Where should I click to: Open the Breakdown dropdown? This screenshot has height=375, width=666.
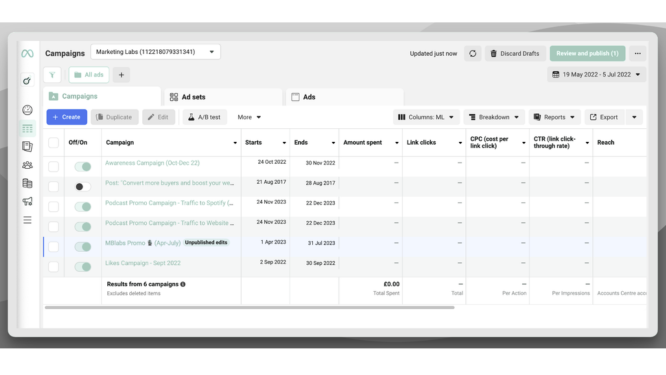coord(494,117)
